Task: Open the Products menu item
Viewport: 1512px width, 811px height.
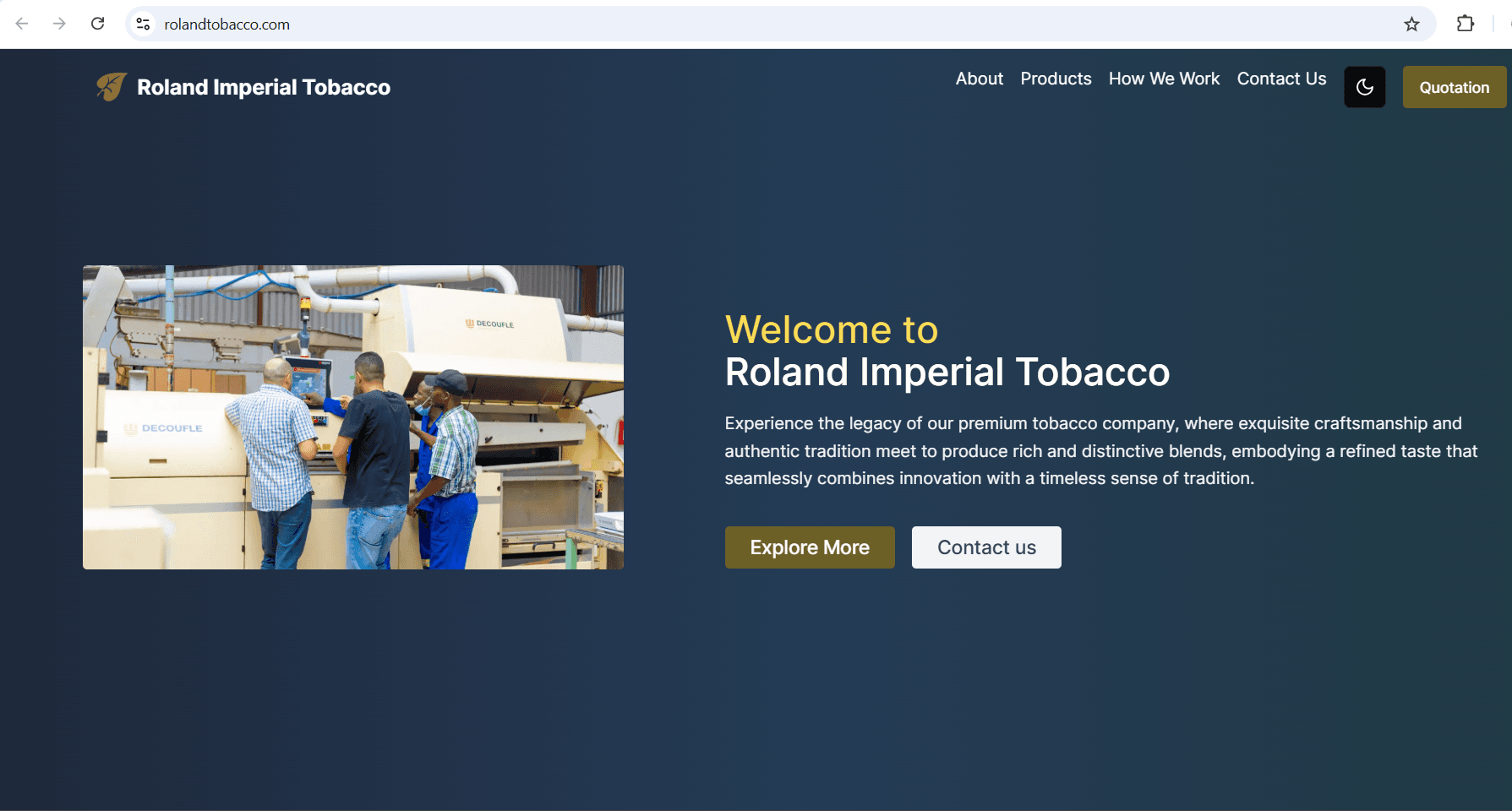Action: click(1056, 79)
